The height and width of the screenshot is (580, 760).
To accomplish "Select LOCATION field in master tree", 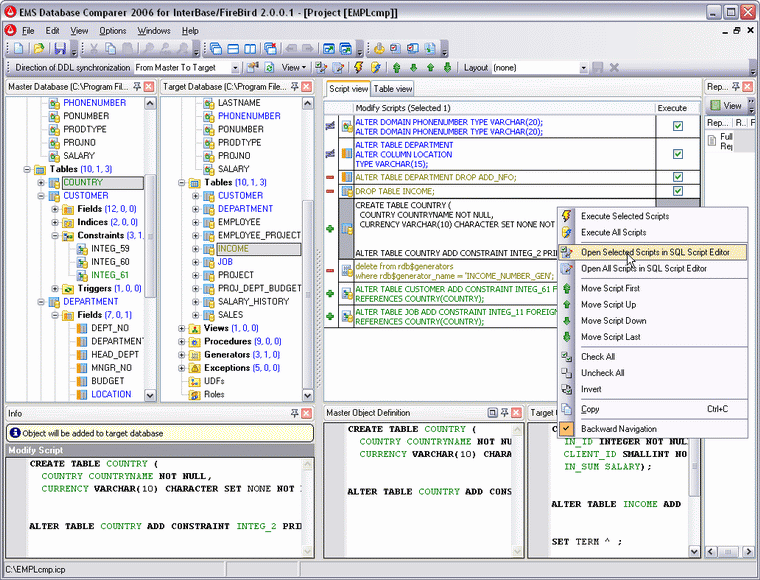I will pyautogui.click(x=111, y=394).
